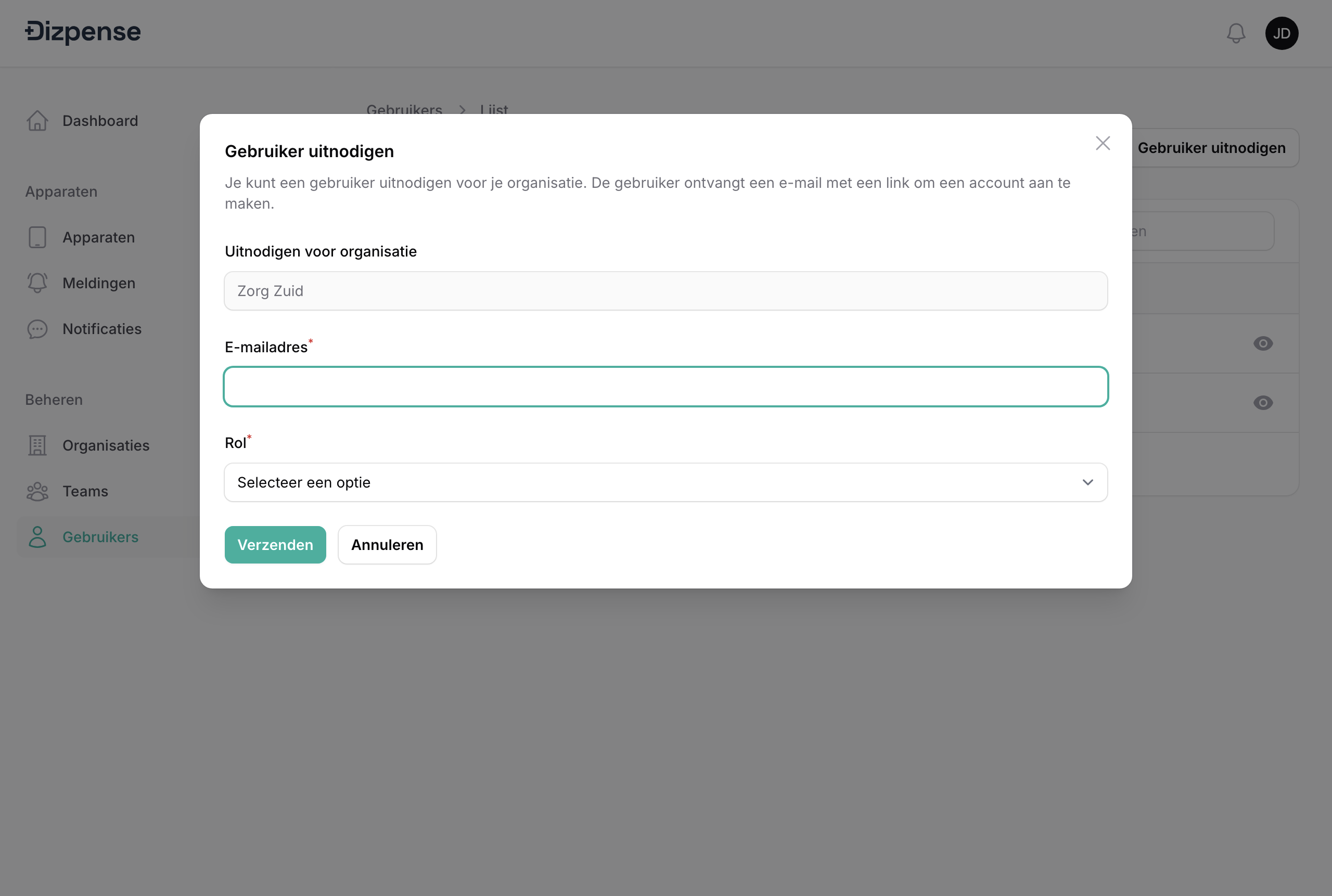Click the Gebruikers breadcrumb link

click(x=404, y=109)
